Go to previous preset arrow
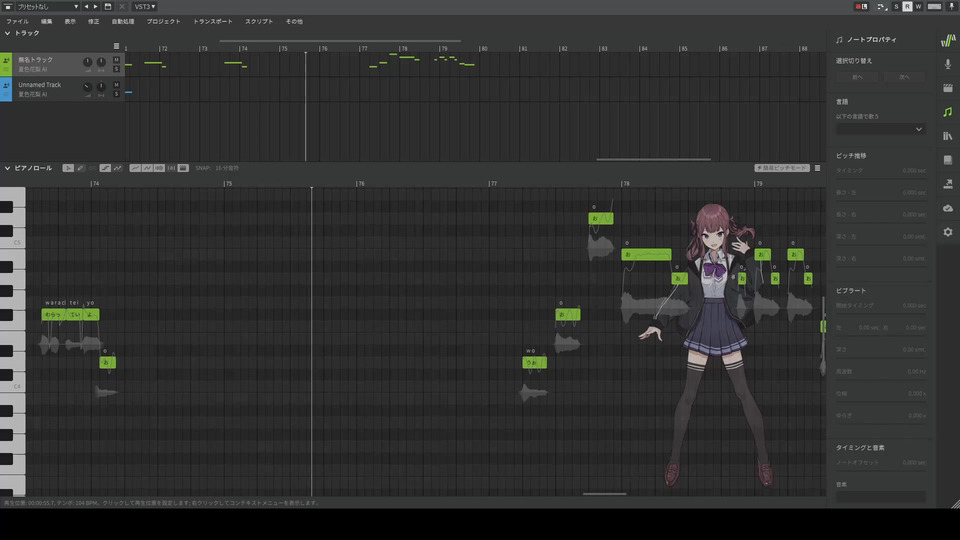This screenshot has width=960, height=540. point(86,7)
